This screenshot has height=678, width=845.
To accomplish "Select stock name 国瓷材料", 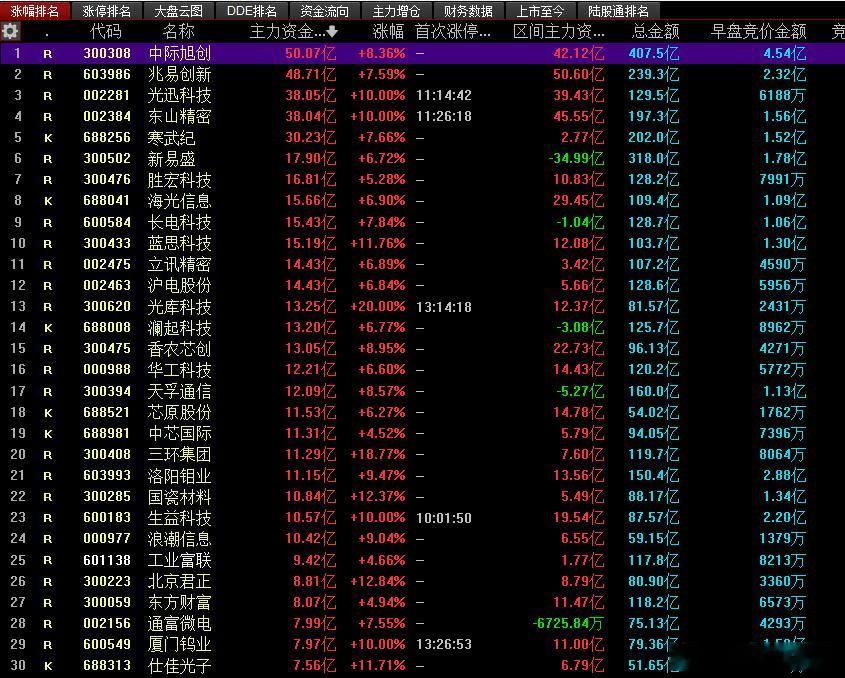I will (179, 496).
